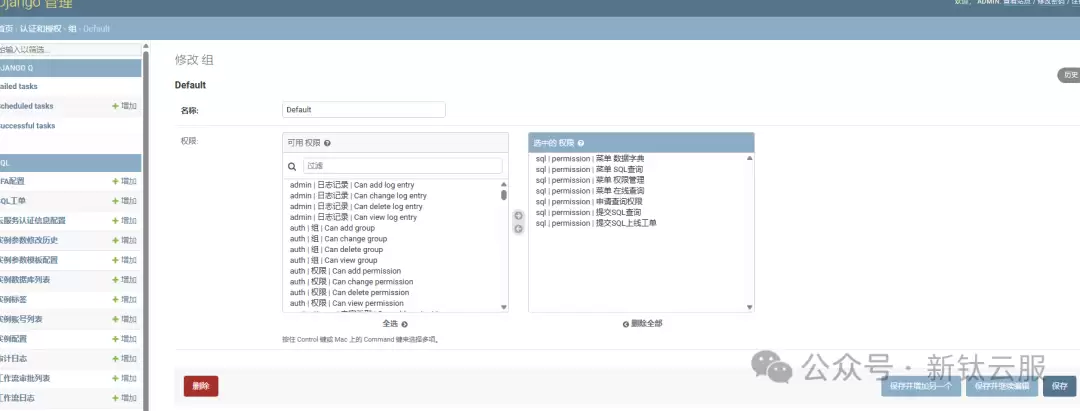Screen dimensions: 1080x411
Task: Click 增加 beside 云服务认证信息配置
Action: (125, 220)
